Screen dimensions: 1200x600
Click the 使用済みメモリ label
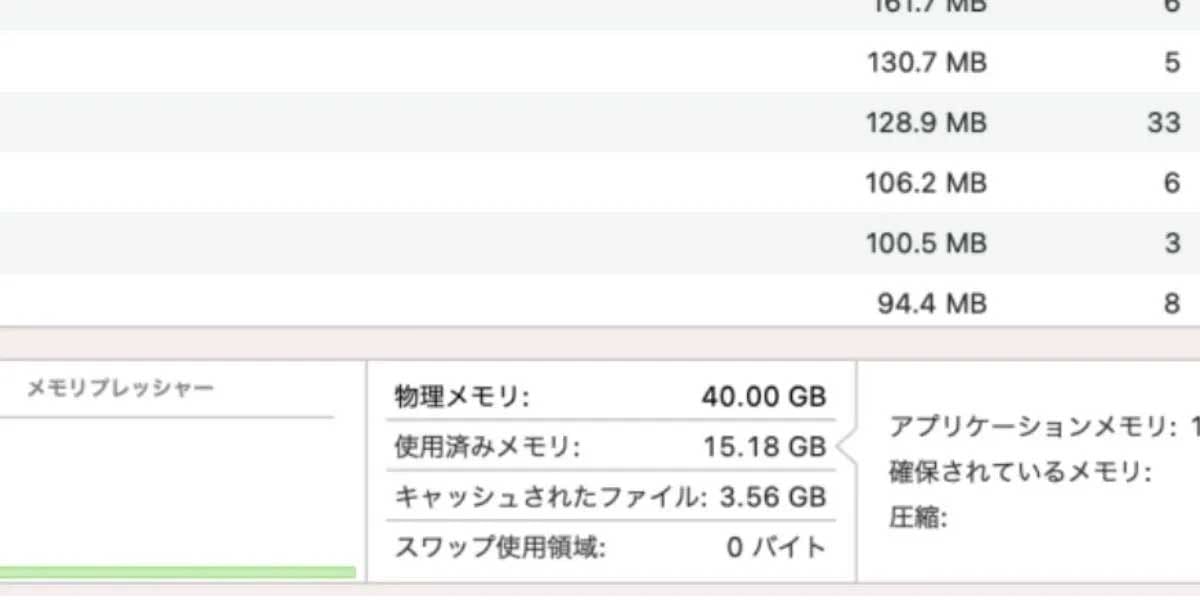[x=487, y=447]
